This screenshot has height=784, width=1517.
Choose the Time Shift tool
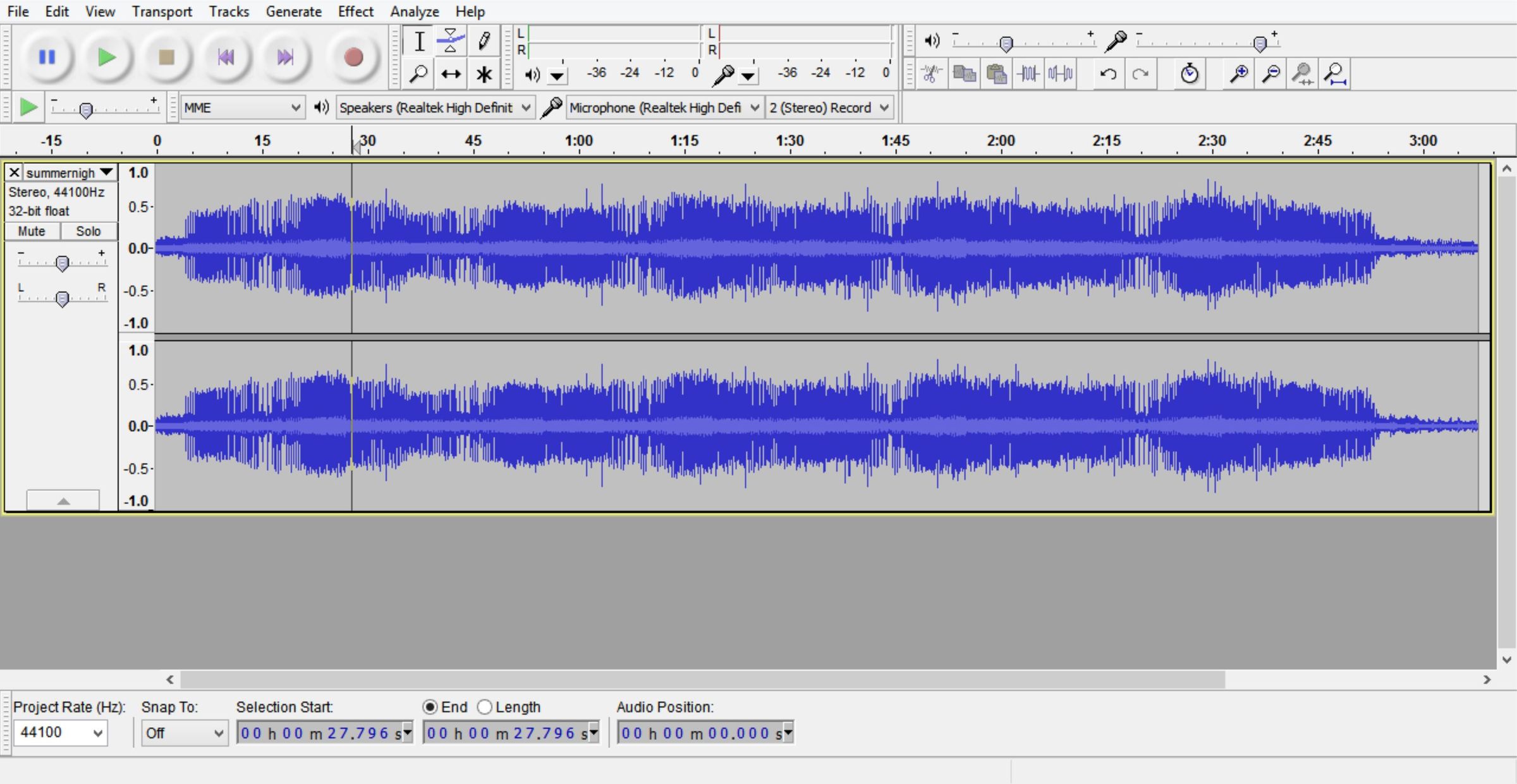click(x=451, y=75)
